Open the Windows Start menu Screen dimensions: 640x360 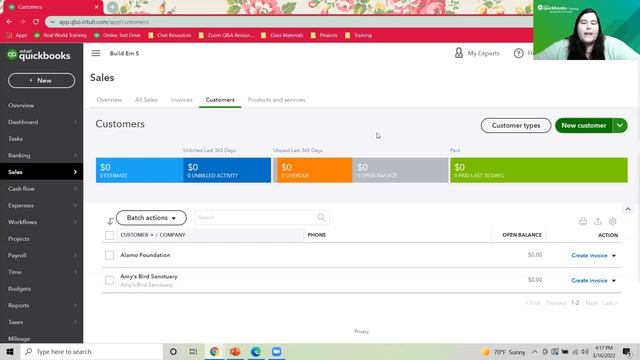(10, 351)
